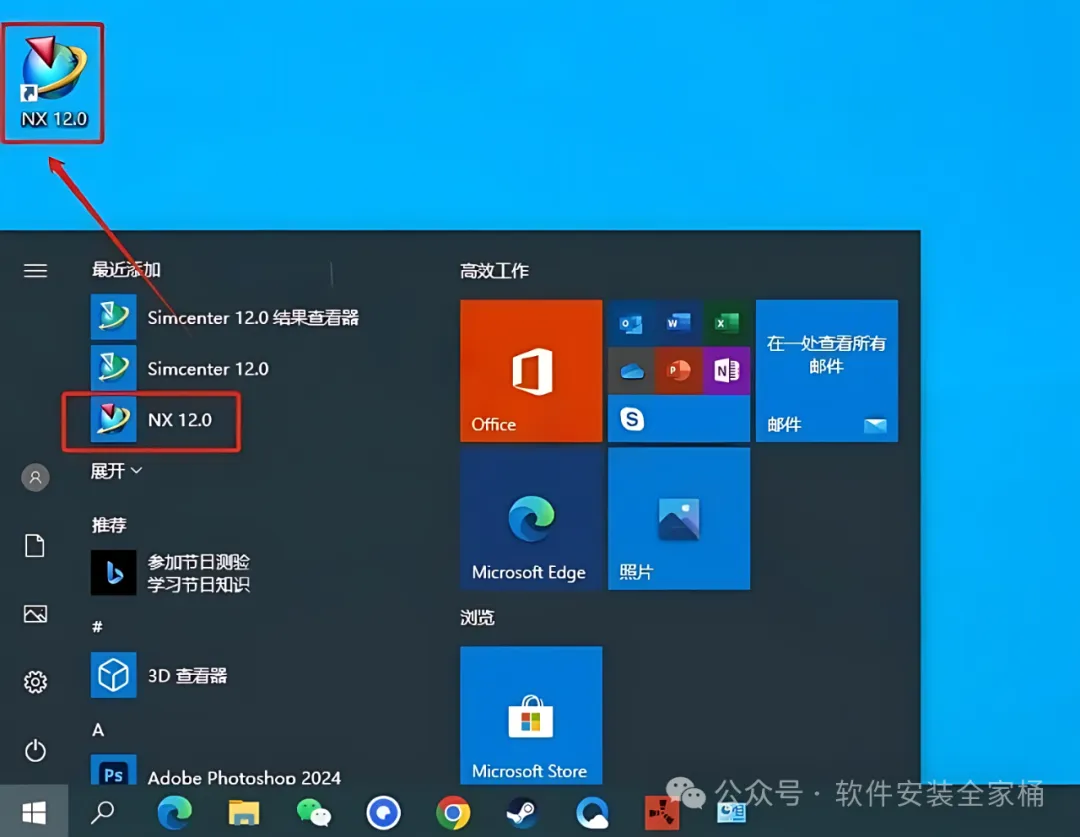Open the Documents folder shortcut
Image resolution: width=1080 pixels, height=837 pixels.
tap(35, 546)
